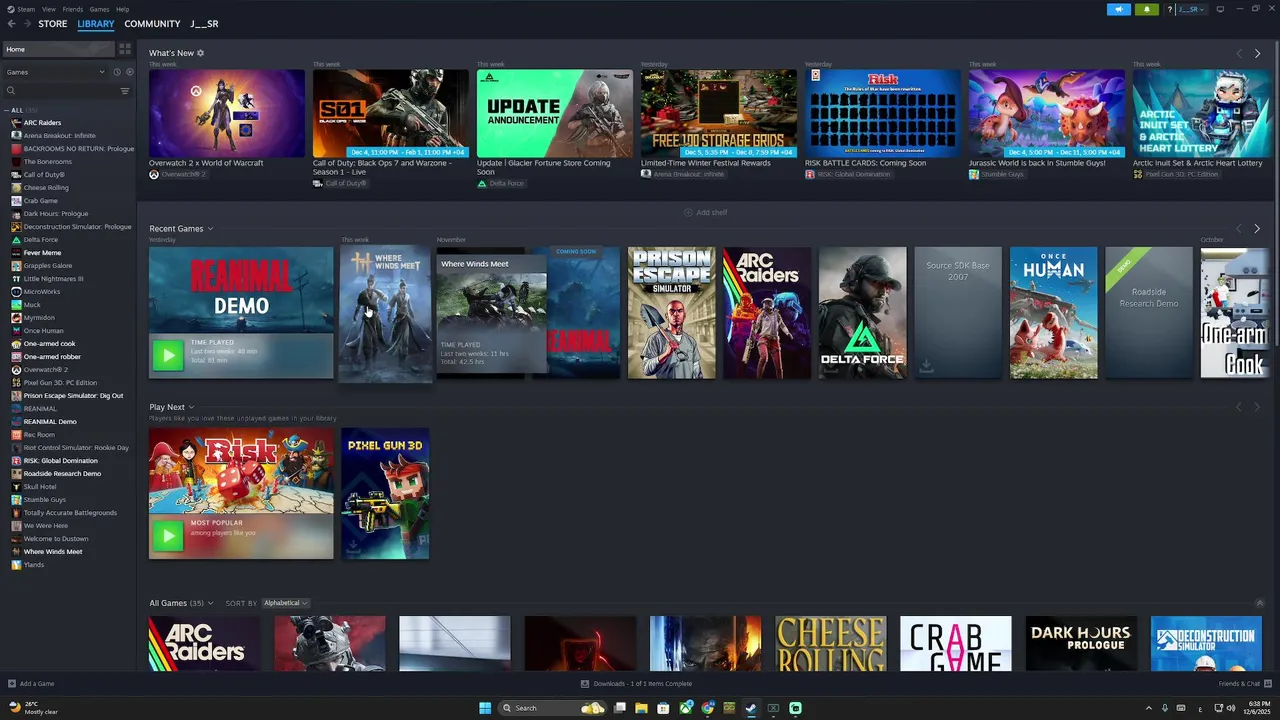Open the green notifications bell
This screenshot has height=720, width=1280.
click(x=1146, y=9)
